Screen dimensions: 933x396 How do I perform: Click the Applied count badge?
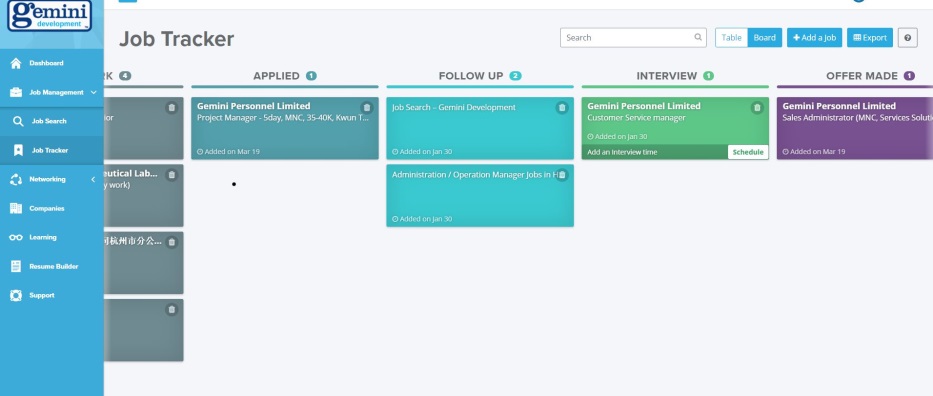tap(311, 76)
